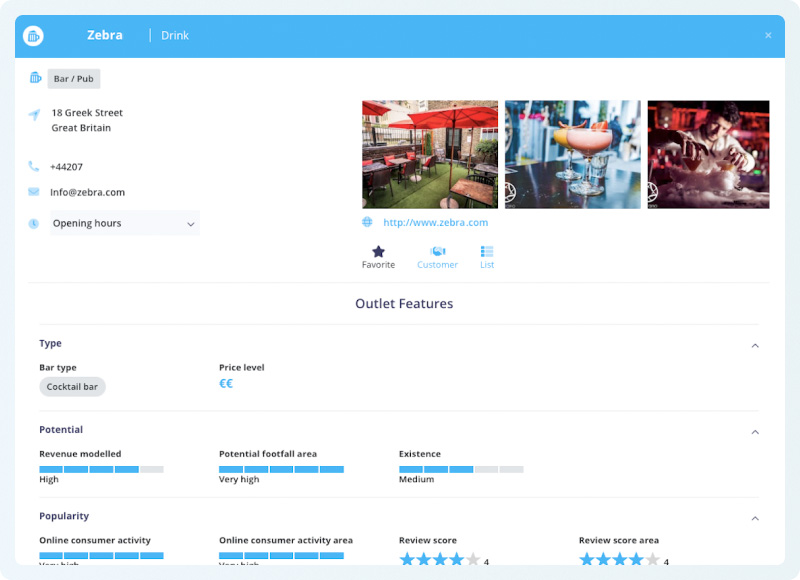Viewport: 800px width, 580px height.
Task: Open the terrace photo with red umbrellas
Action: pos(430,154)
